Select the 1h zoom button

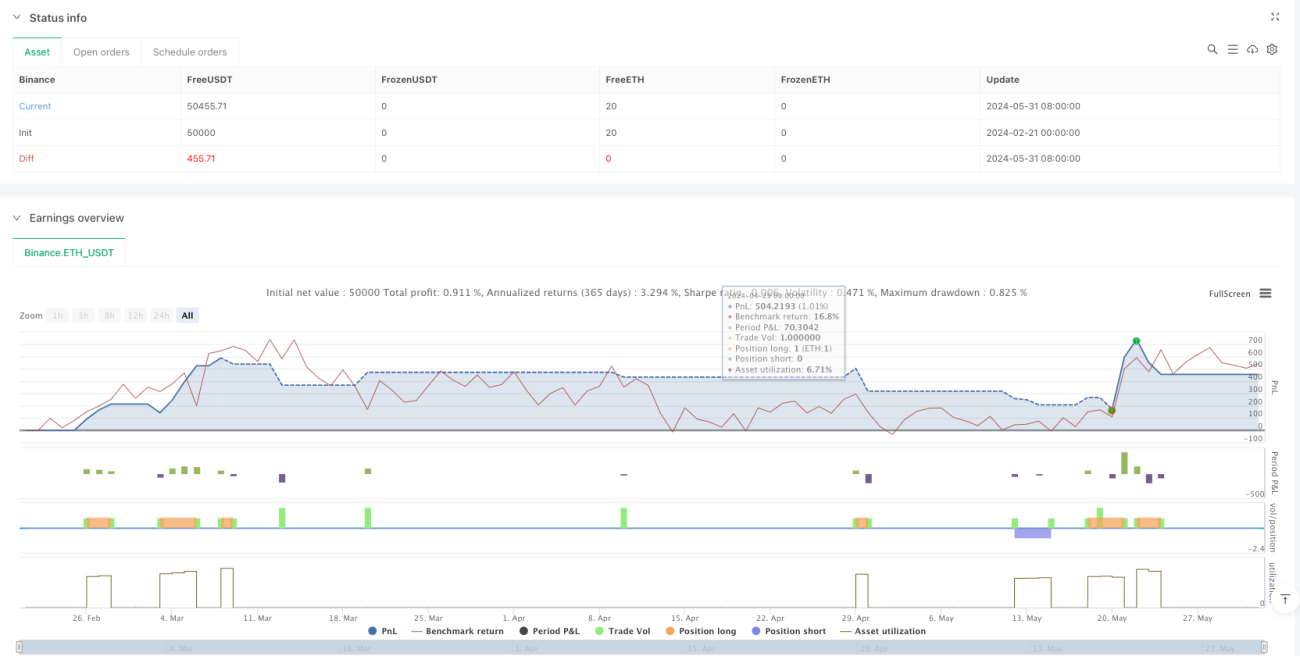[x=59, y=315]
